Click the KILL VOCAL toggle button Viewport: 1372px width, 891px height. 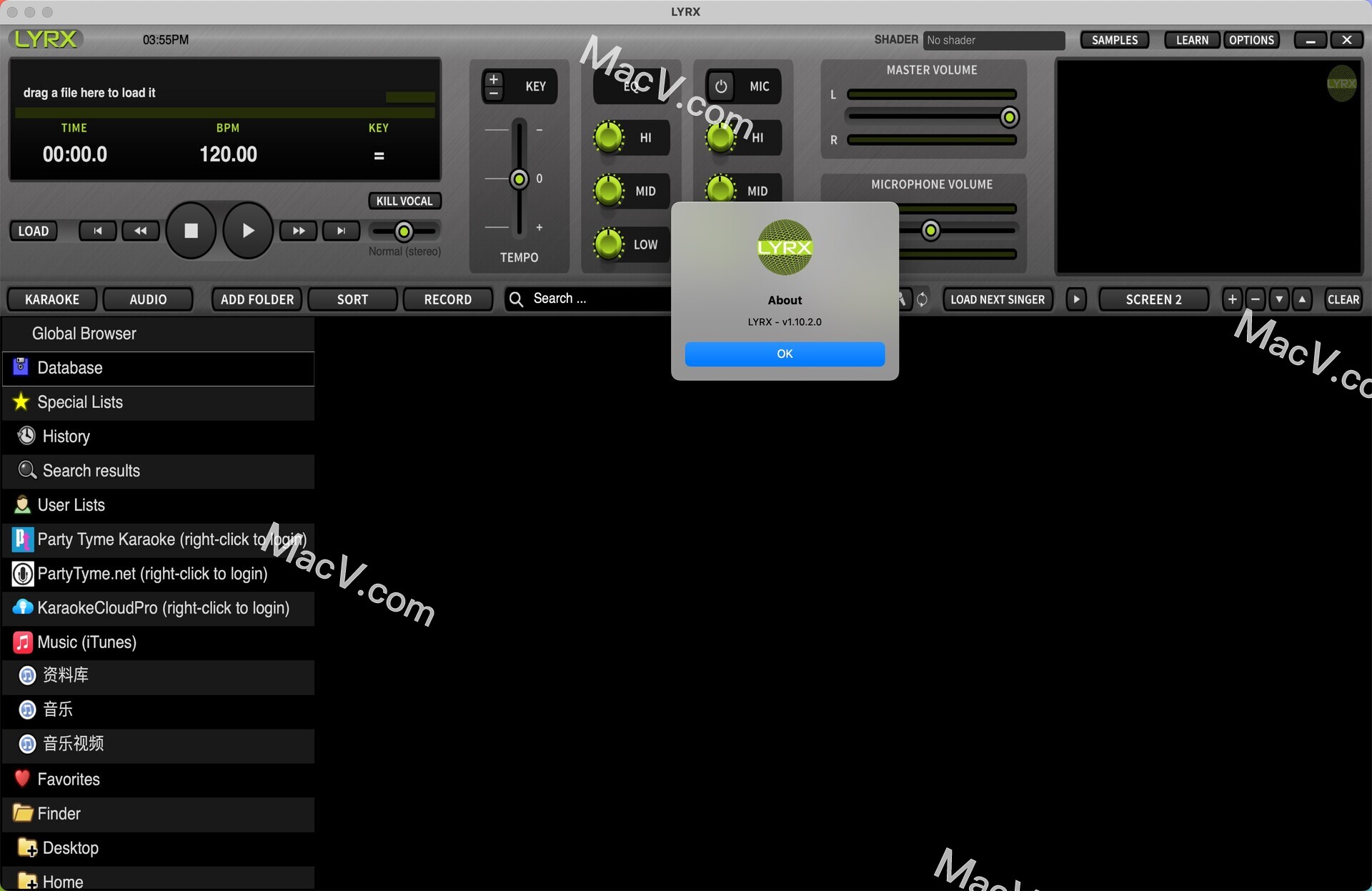click(401, 201)
